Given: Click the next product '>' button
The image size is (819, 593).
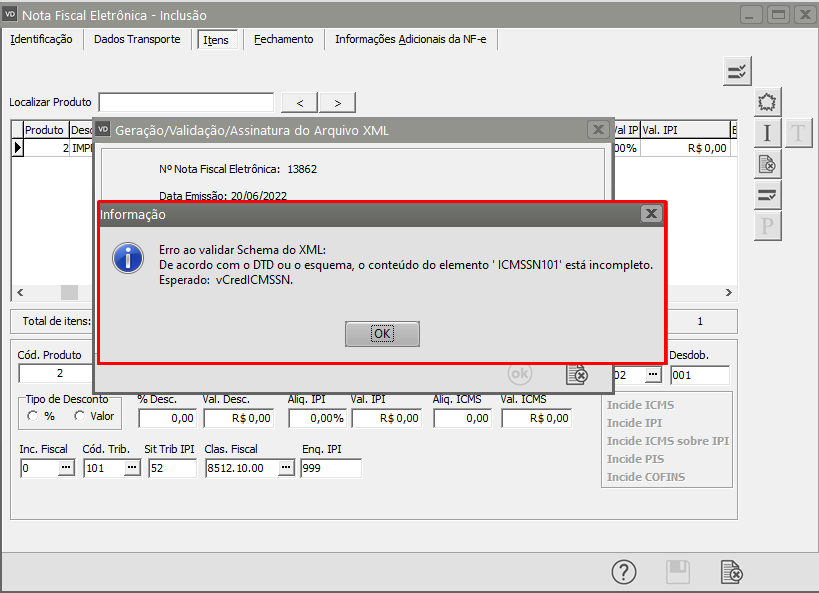Looking at the screenshot, I should click(338, 103).
